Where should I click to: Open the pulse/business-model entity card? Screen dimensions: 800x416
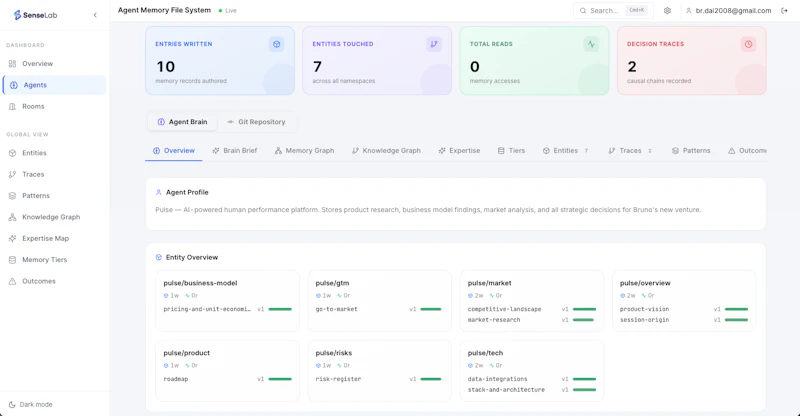(x=228, y=301)
